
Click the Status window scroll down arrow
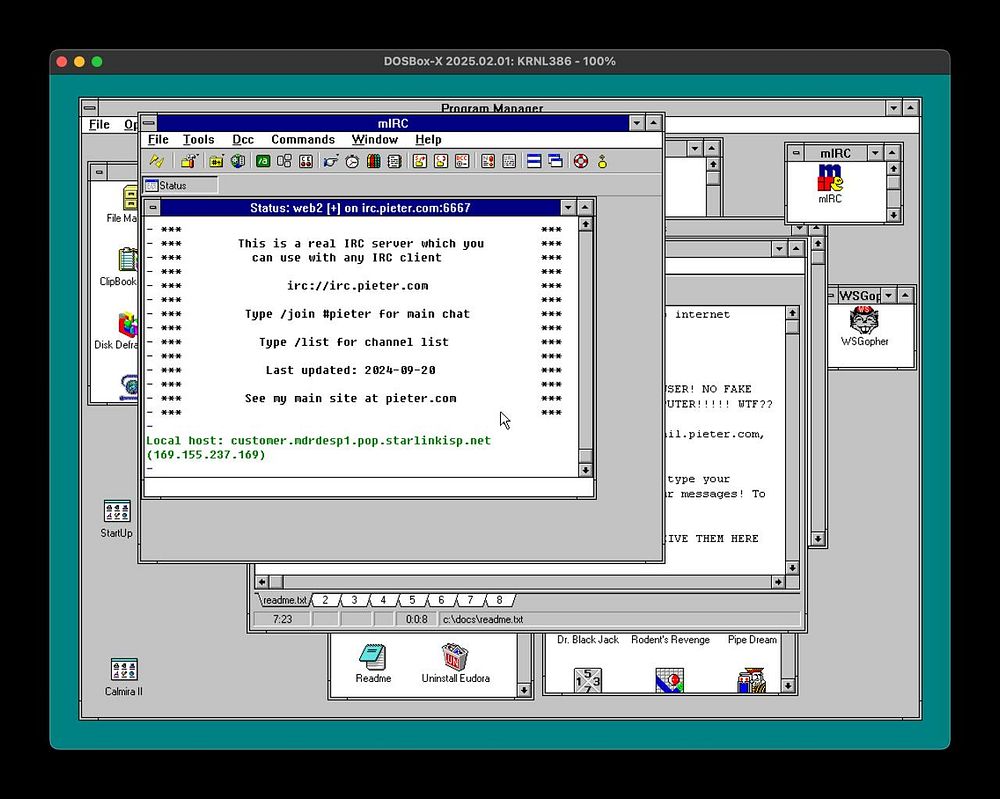tap(586, 469)
